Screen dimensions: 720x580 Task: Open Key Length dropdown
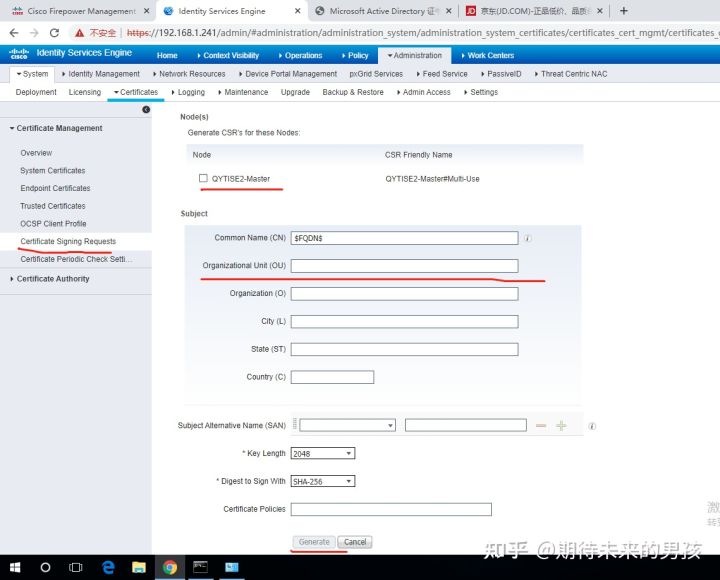(x=323, y=454)
